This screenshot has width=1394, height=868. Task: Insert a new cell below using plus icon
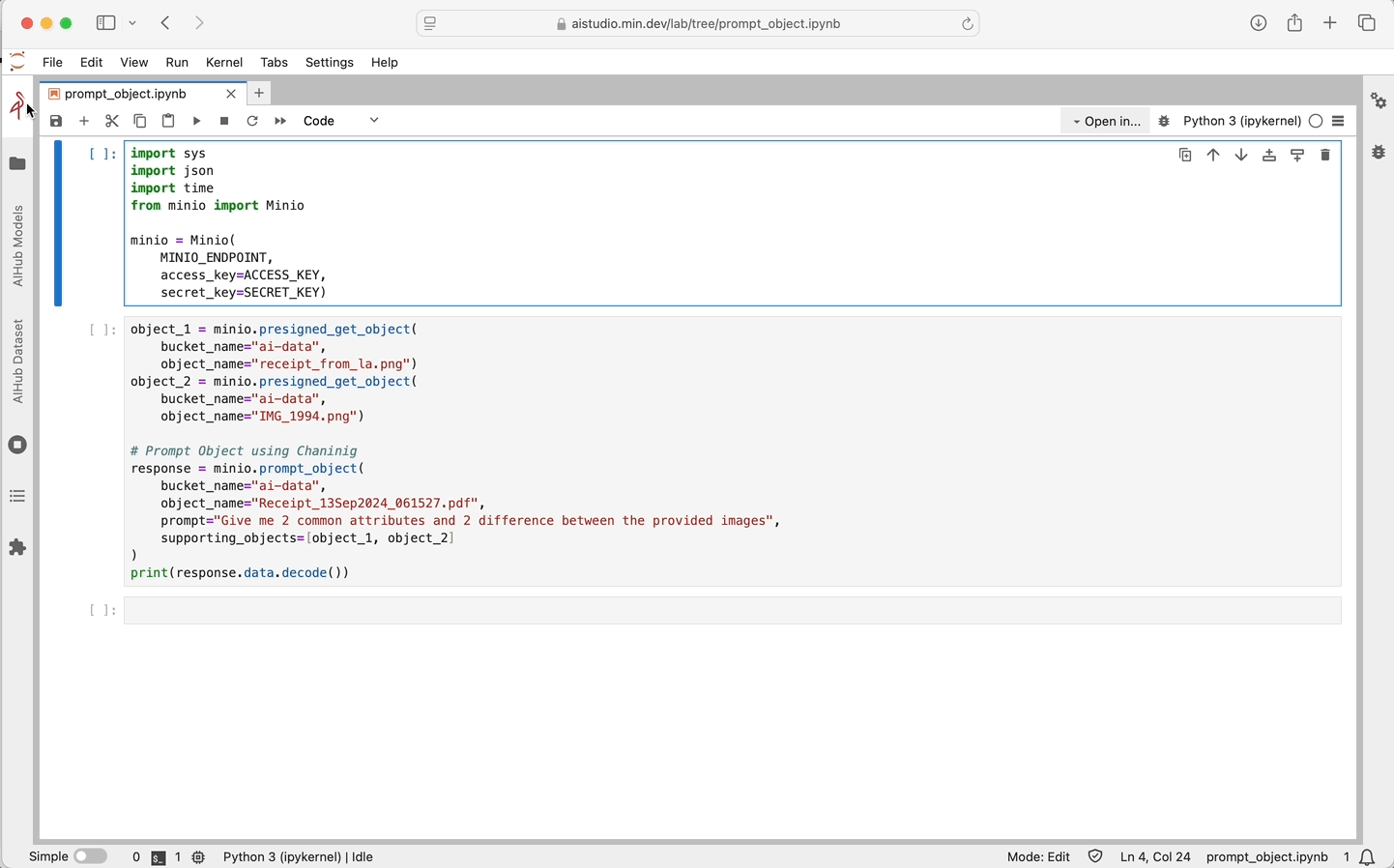tap(84, 121)
